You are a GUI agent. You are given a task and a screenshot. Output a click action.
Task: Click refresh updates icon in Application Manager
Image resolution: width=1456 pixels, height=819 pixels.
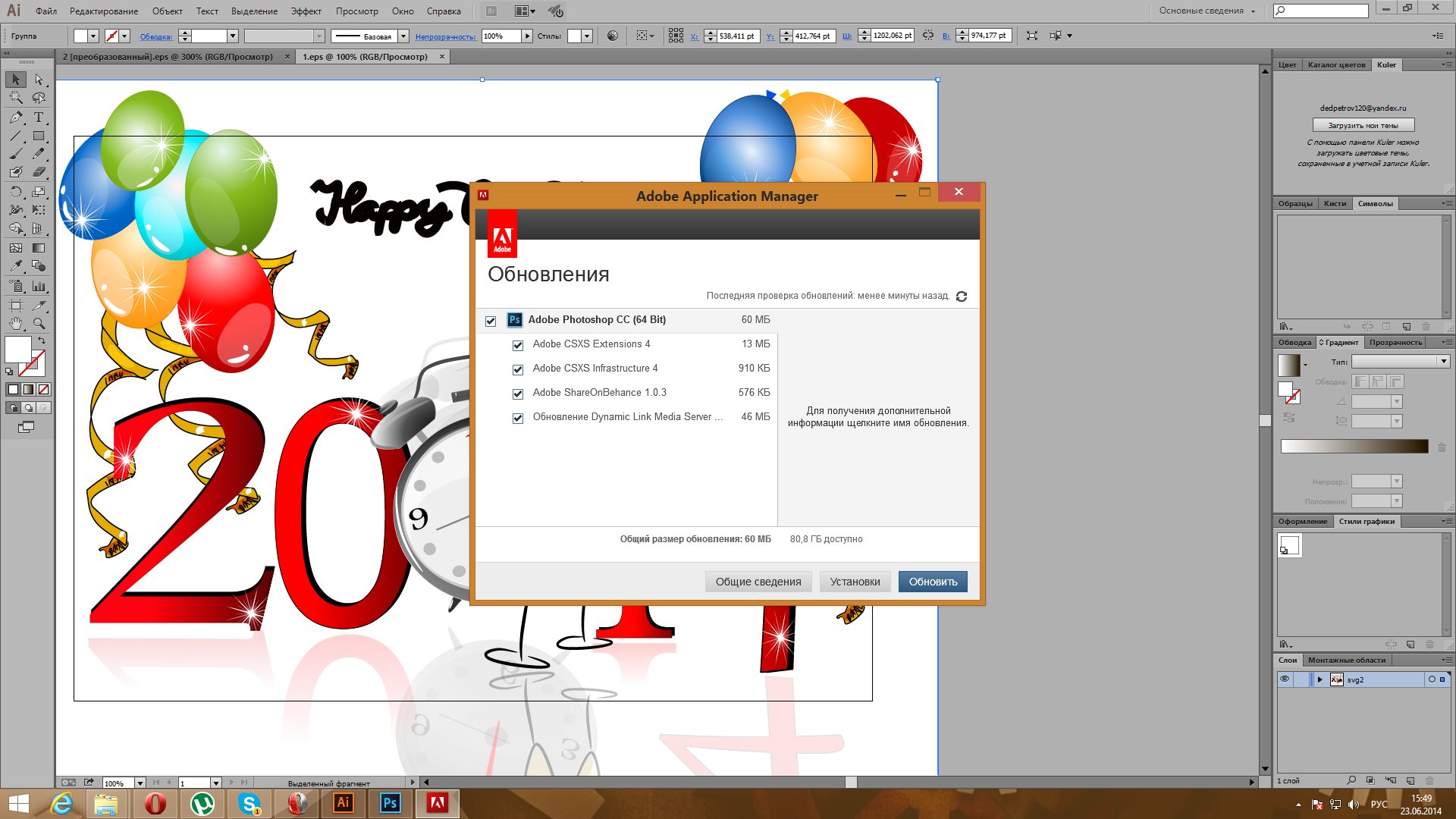(x=962, y=297)
